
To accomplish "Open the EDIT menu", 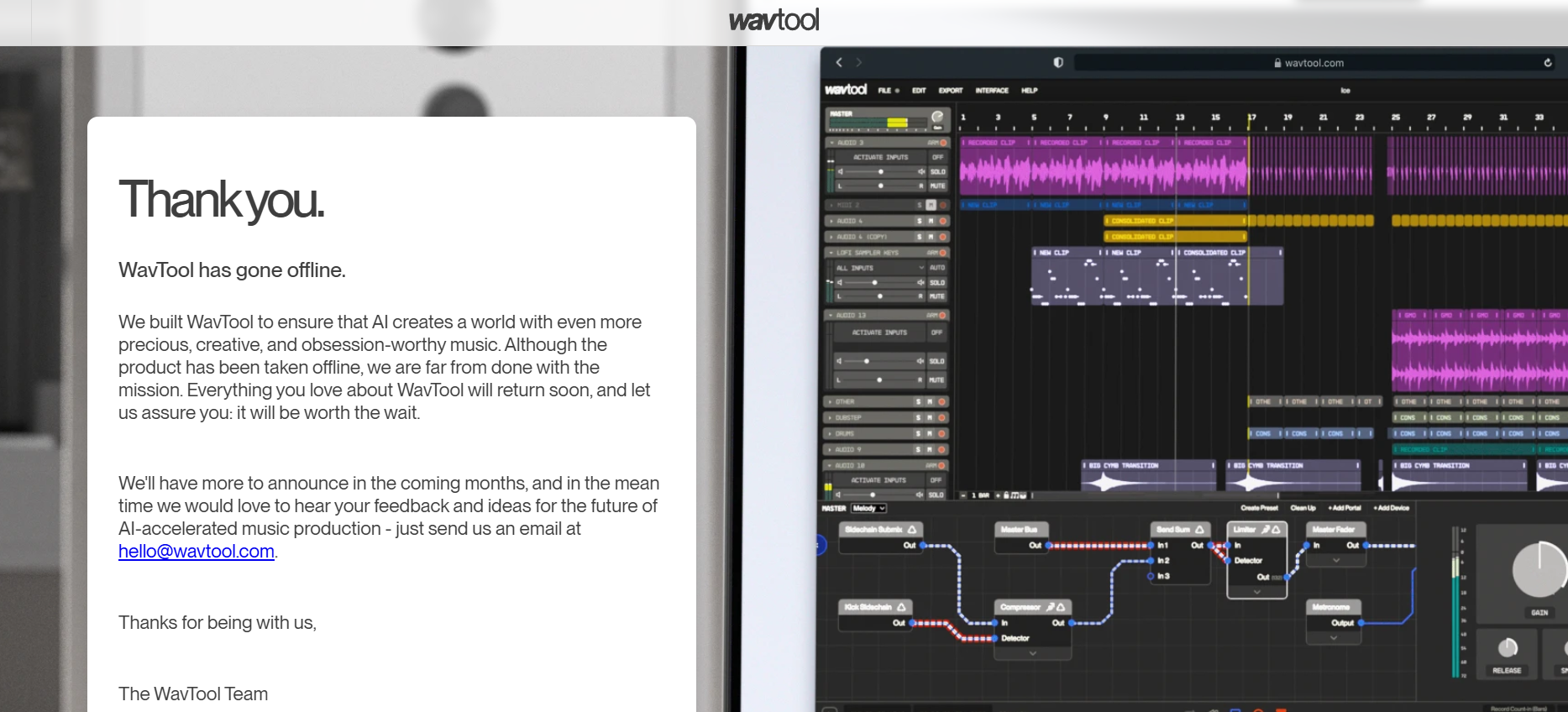I will 919,90.
